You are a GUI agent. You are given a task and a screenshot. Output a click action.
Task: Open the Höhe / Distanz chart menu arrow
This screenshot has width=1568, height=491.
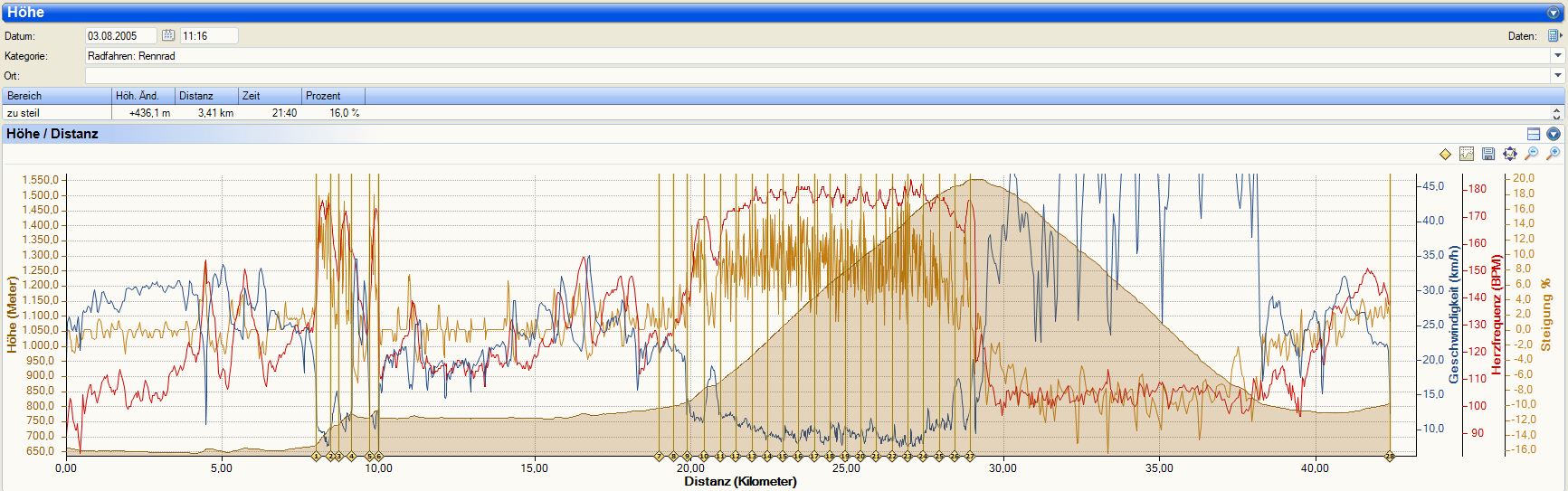pyautogui.click(x=1554, y=134)
